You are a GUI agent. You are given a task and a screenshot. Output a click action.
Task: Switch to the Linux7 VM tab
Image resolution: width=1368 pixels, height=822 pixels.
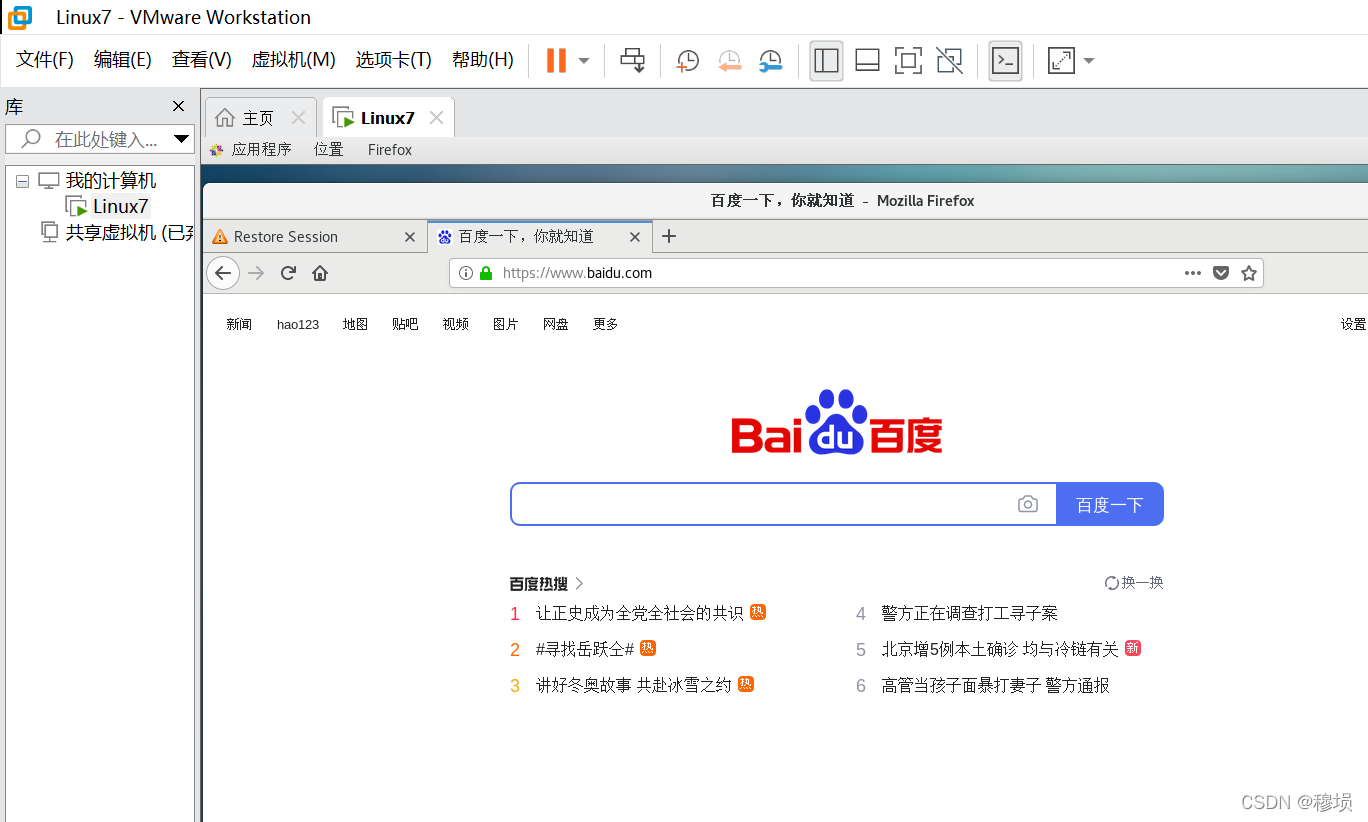click(x=387, y=118)
